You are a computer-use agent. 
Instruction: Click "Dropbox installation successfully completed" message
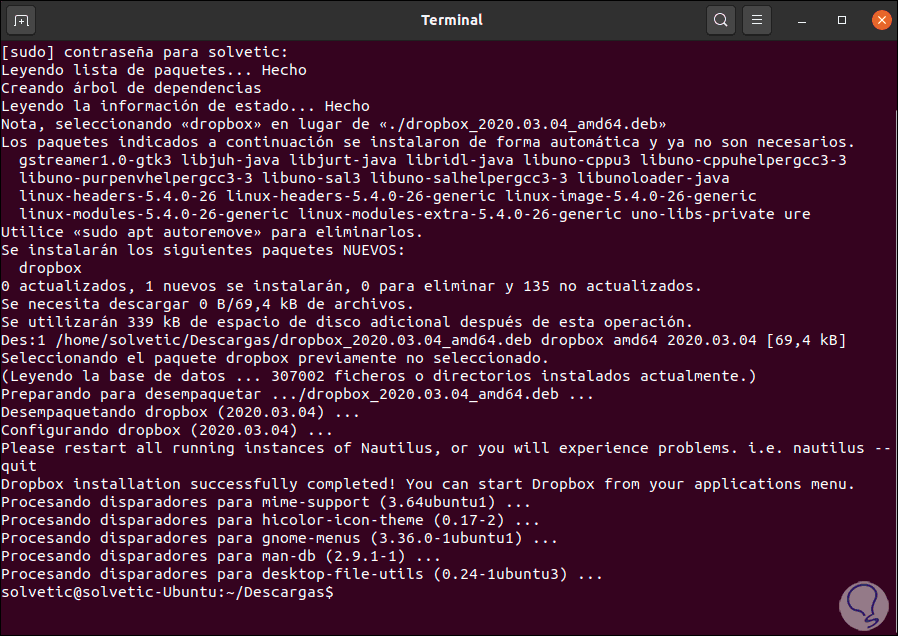click(x=200, y=484)
